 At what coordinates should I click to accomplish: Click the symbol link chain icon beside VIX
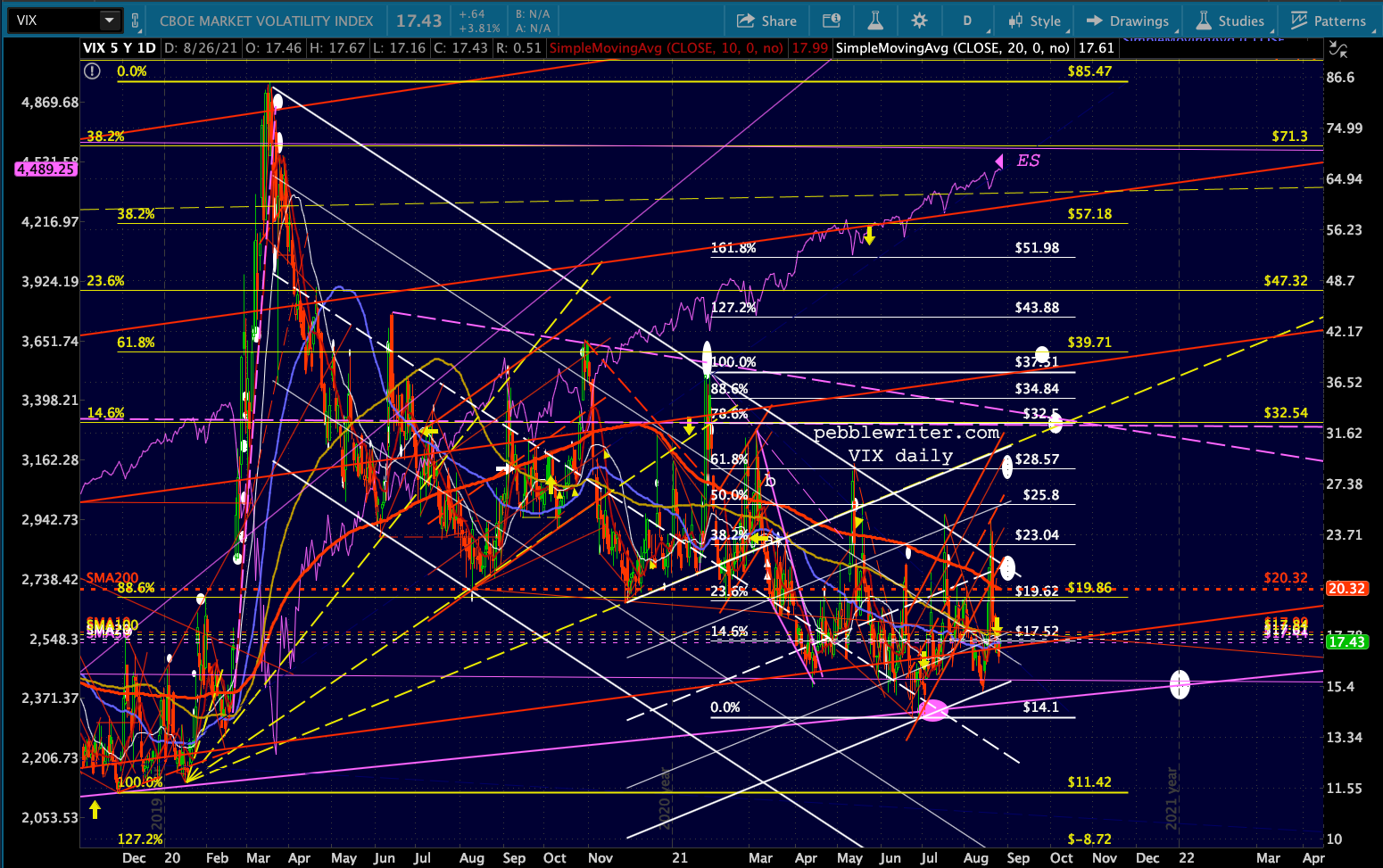(136, 21)
